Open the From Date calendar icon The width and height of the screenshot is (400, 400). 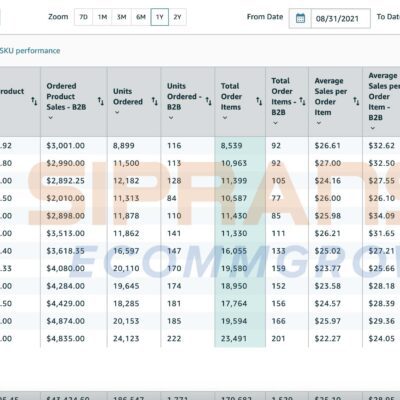[x=300, y=18]
